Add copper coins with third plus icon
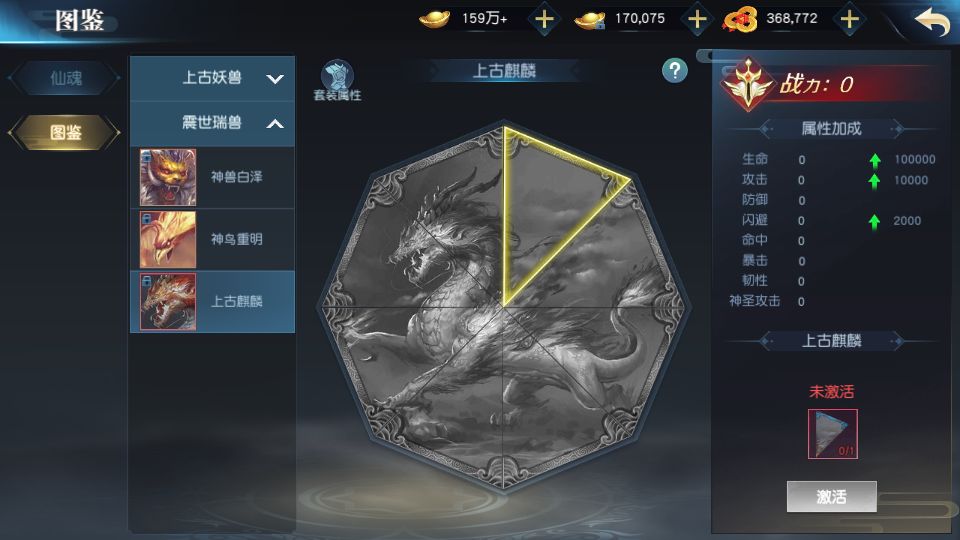Screen dimensions: 960x540 [849, 19]
